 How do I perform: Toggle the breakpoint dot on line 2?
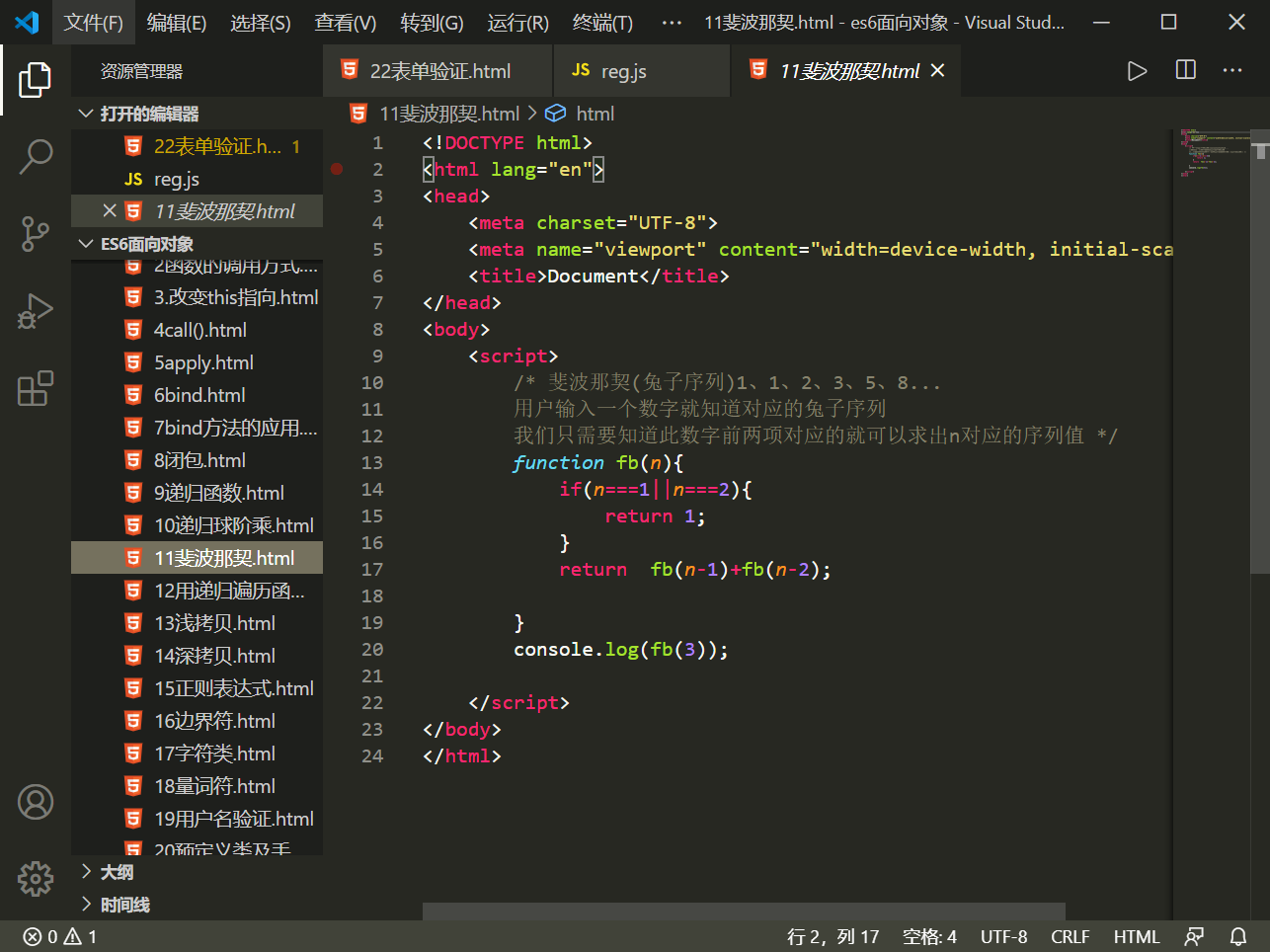click(x=337, y=169)
